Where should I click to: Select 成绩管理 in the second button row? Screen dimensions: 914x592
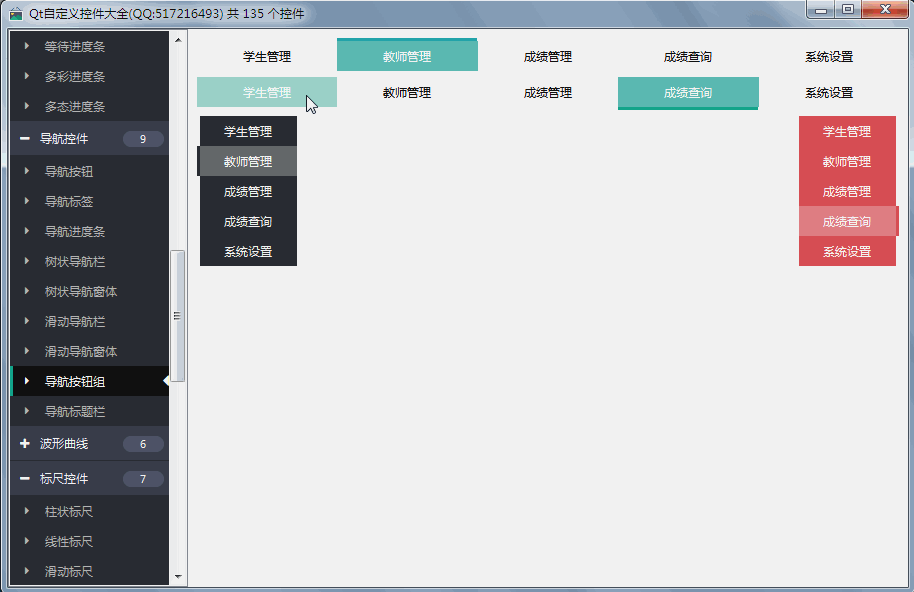tap(548, 93)
